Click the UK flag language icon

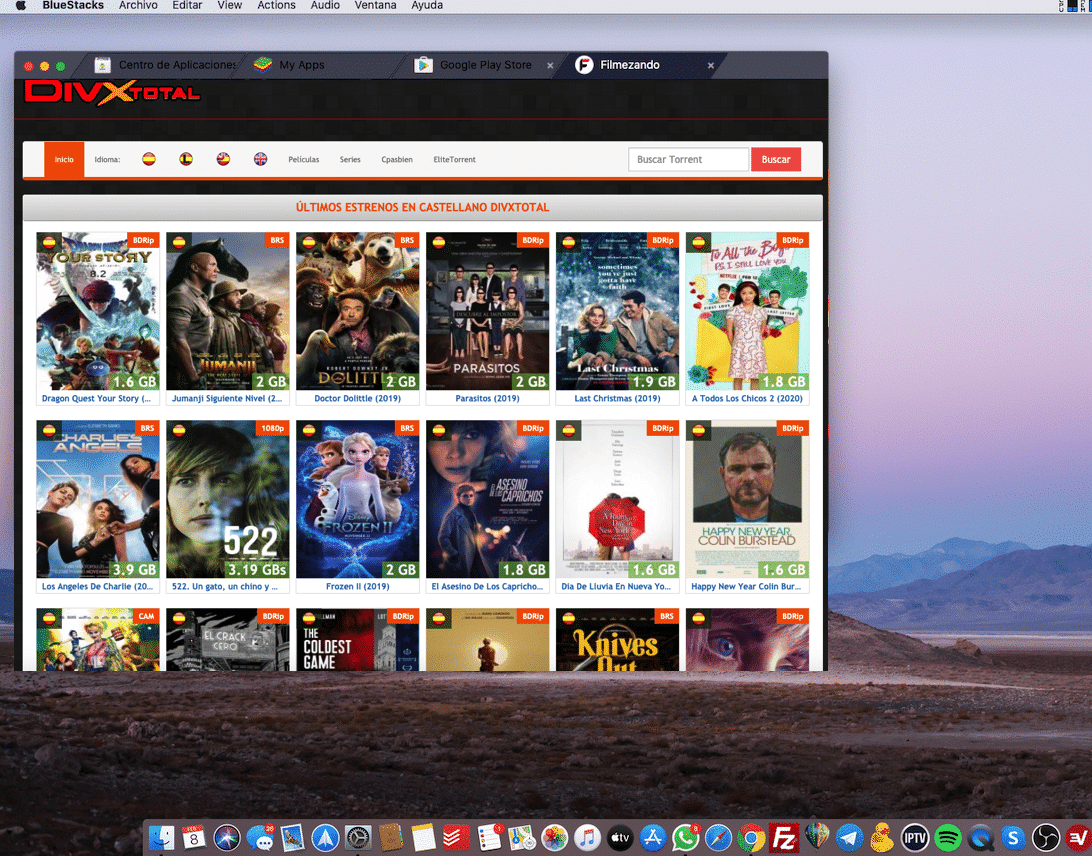259,159
